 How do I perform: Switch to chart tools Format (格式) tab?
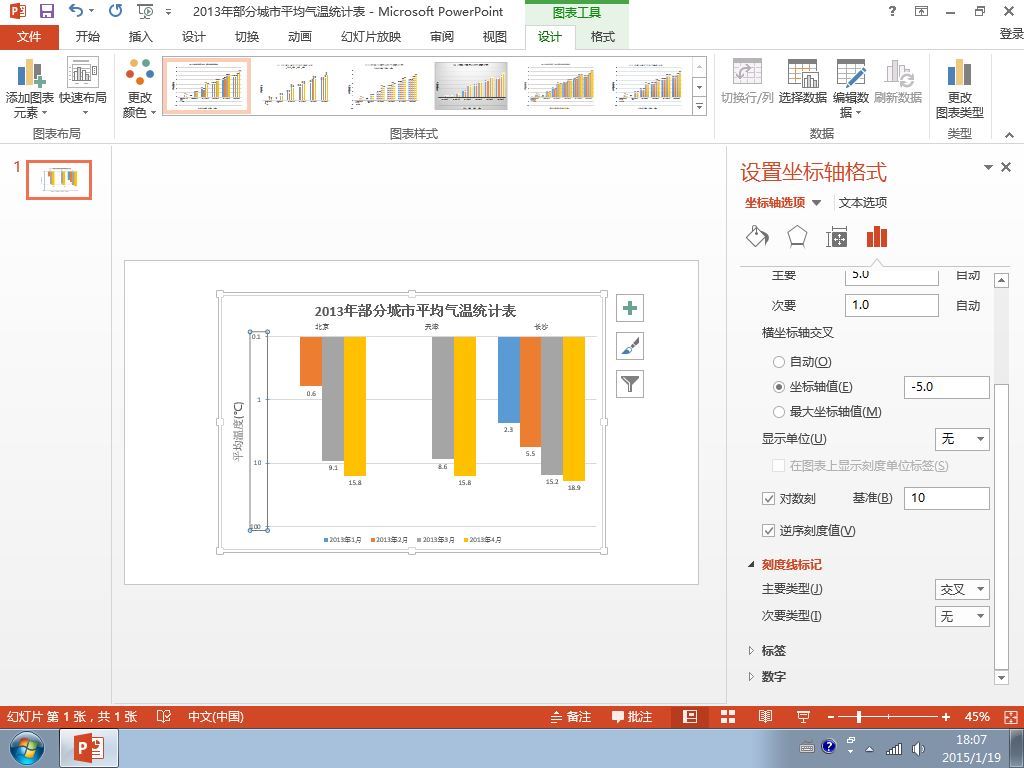click(602, 37)
